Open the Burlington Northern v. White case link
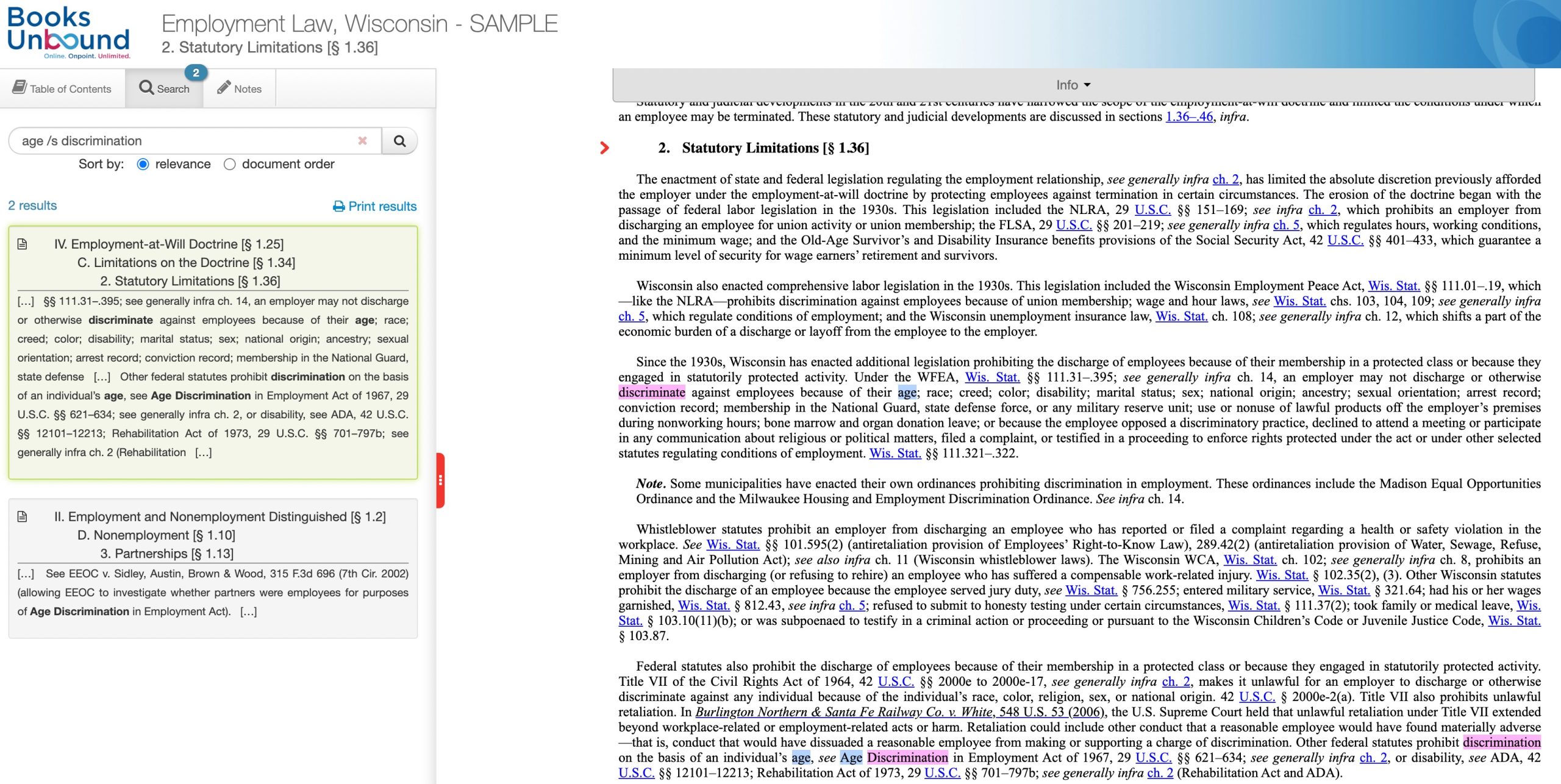This screenshot has width=1561, height=784. [x=899, y=711]
